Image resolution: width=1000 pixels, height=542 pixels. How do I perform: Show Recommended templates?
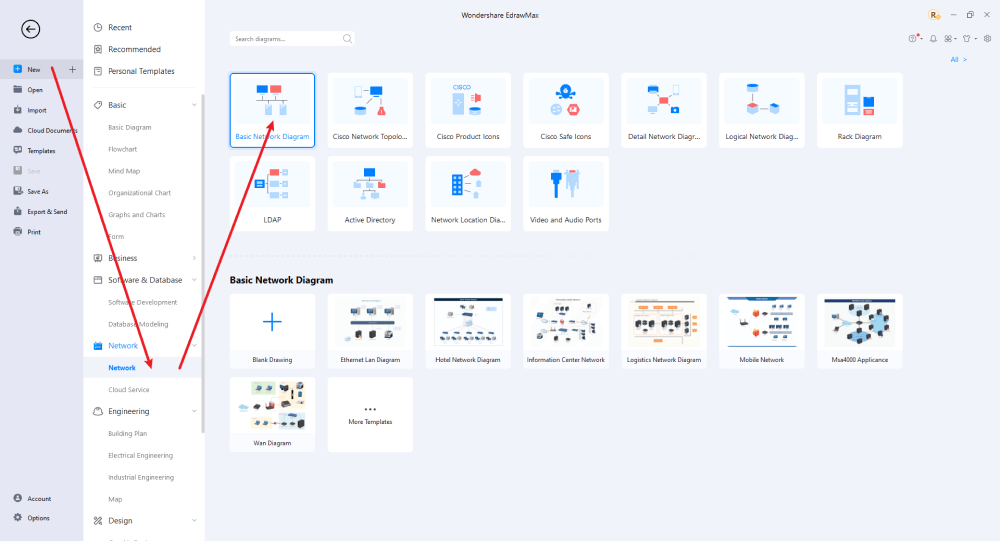click(127, 49)
